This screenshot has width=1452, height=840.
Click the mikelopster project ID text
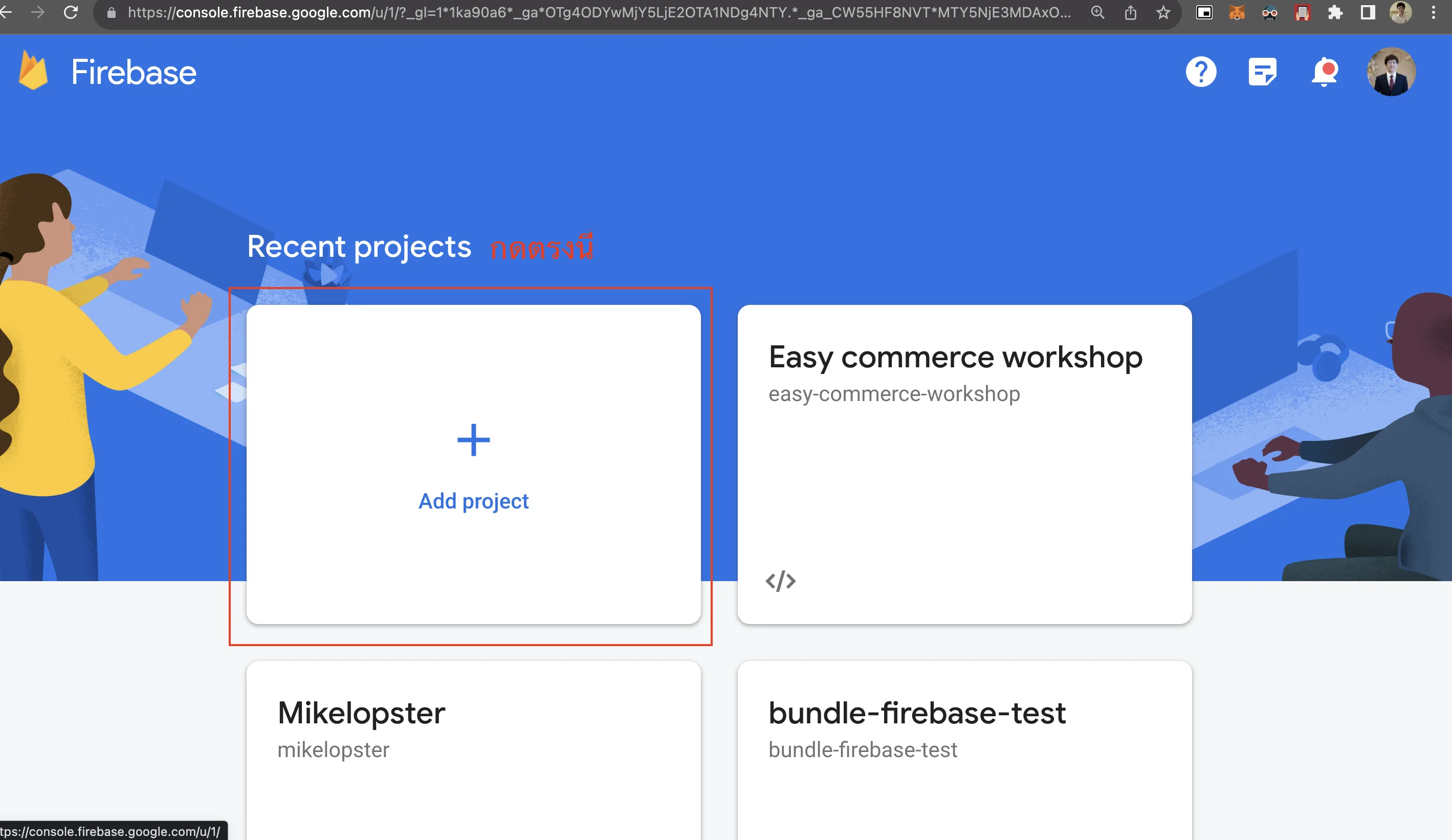click(333, 750)
